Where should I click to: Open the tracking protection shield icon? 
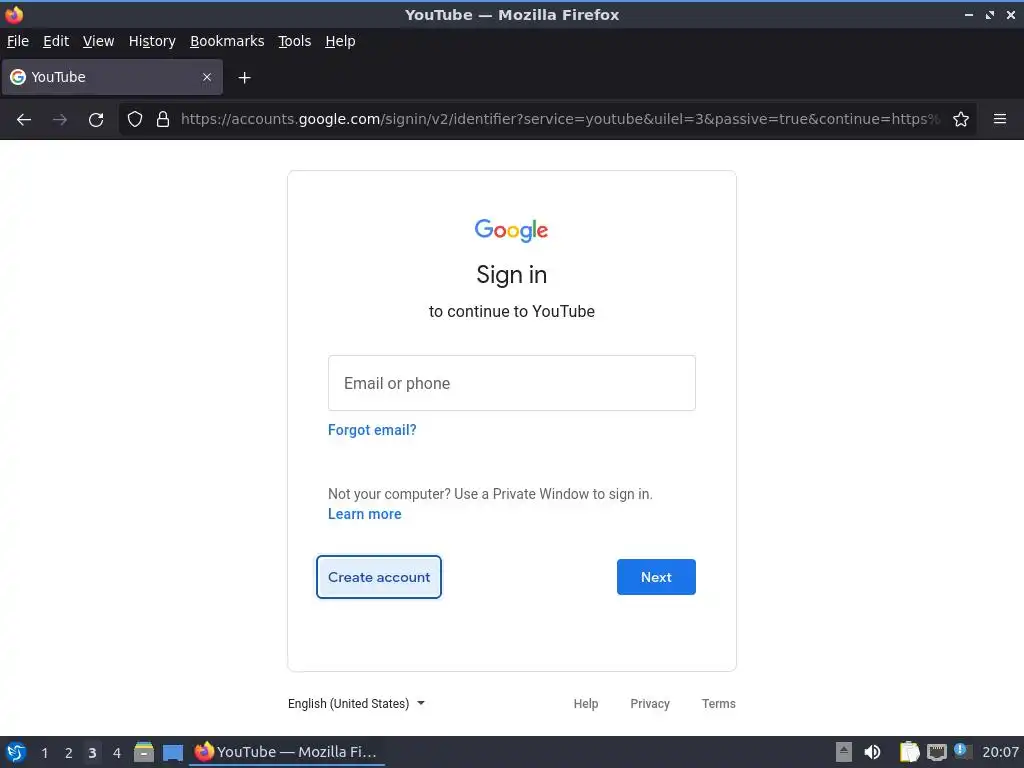coord(135,119)
